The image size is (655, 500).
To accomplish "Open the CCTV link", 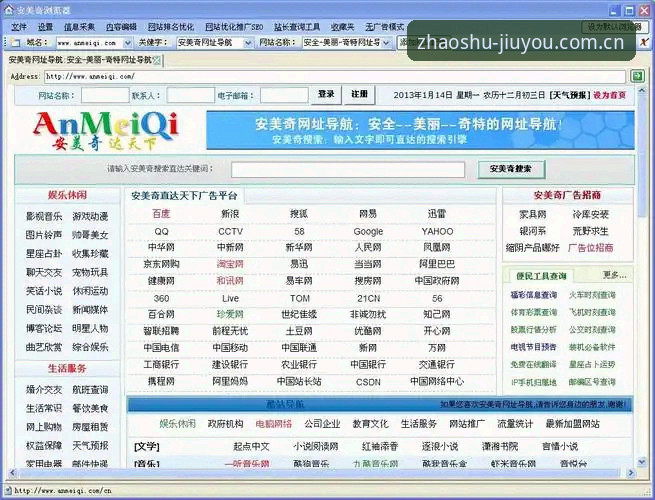I will pos(230,231).
